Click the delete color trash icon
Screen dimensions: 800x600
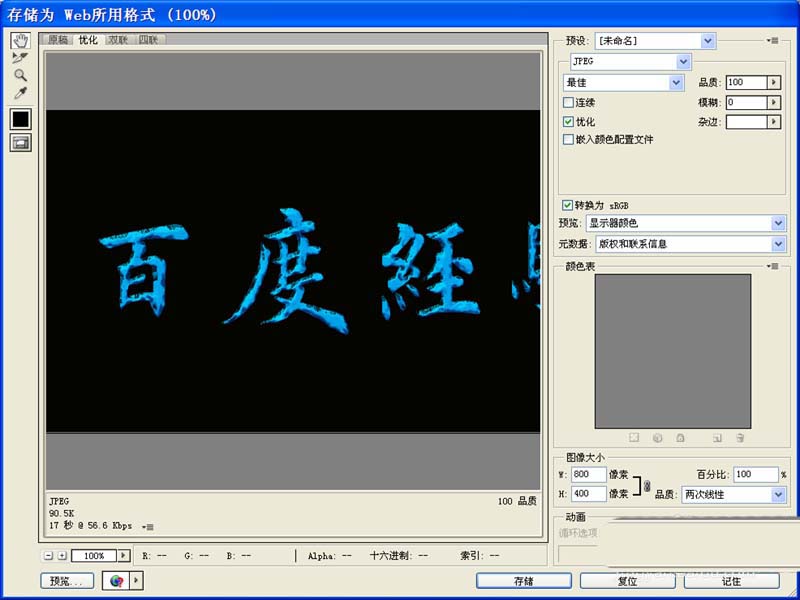[x=740, y=438]
